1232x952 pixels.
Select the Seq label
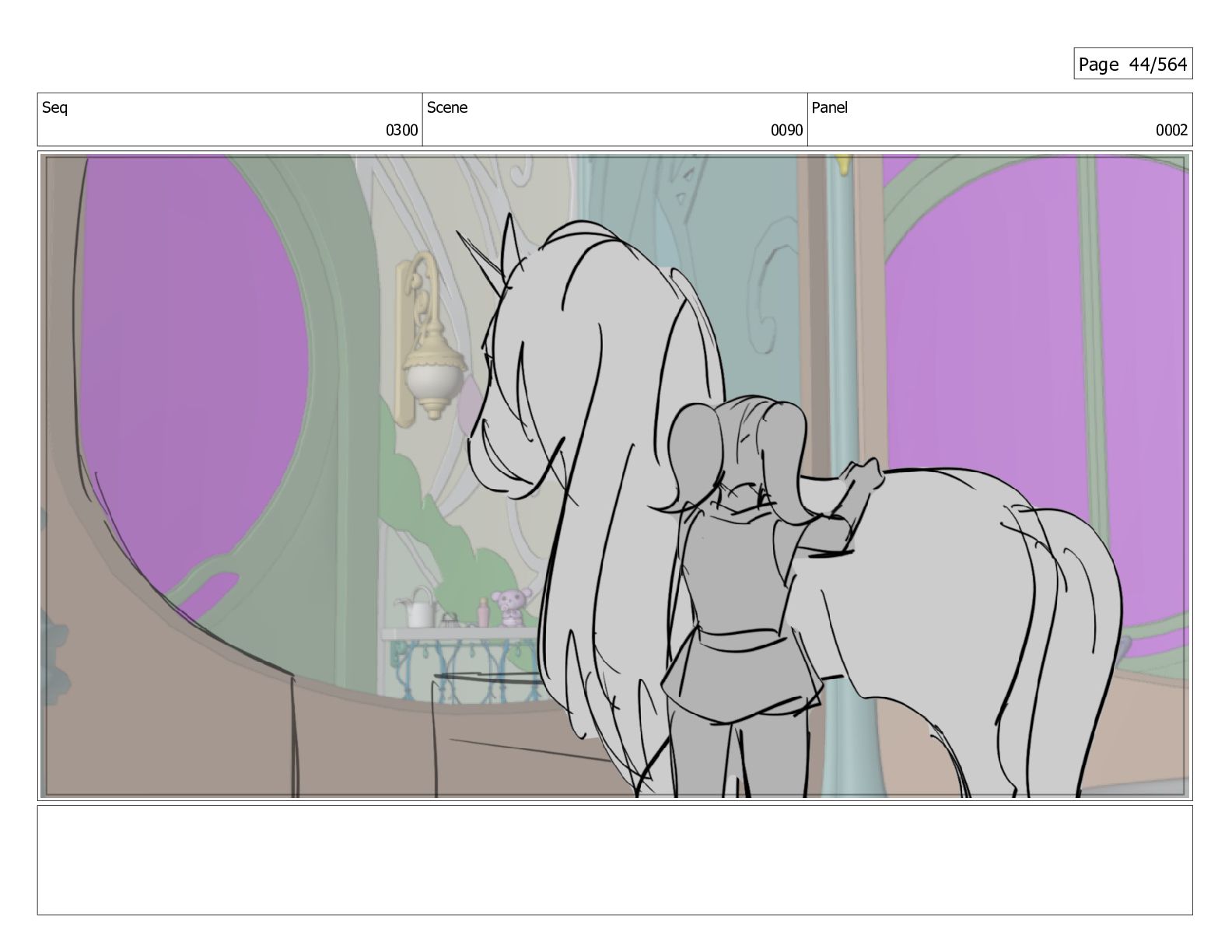pyautogui.click(x=54, y=107)
